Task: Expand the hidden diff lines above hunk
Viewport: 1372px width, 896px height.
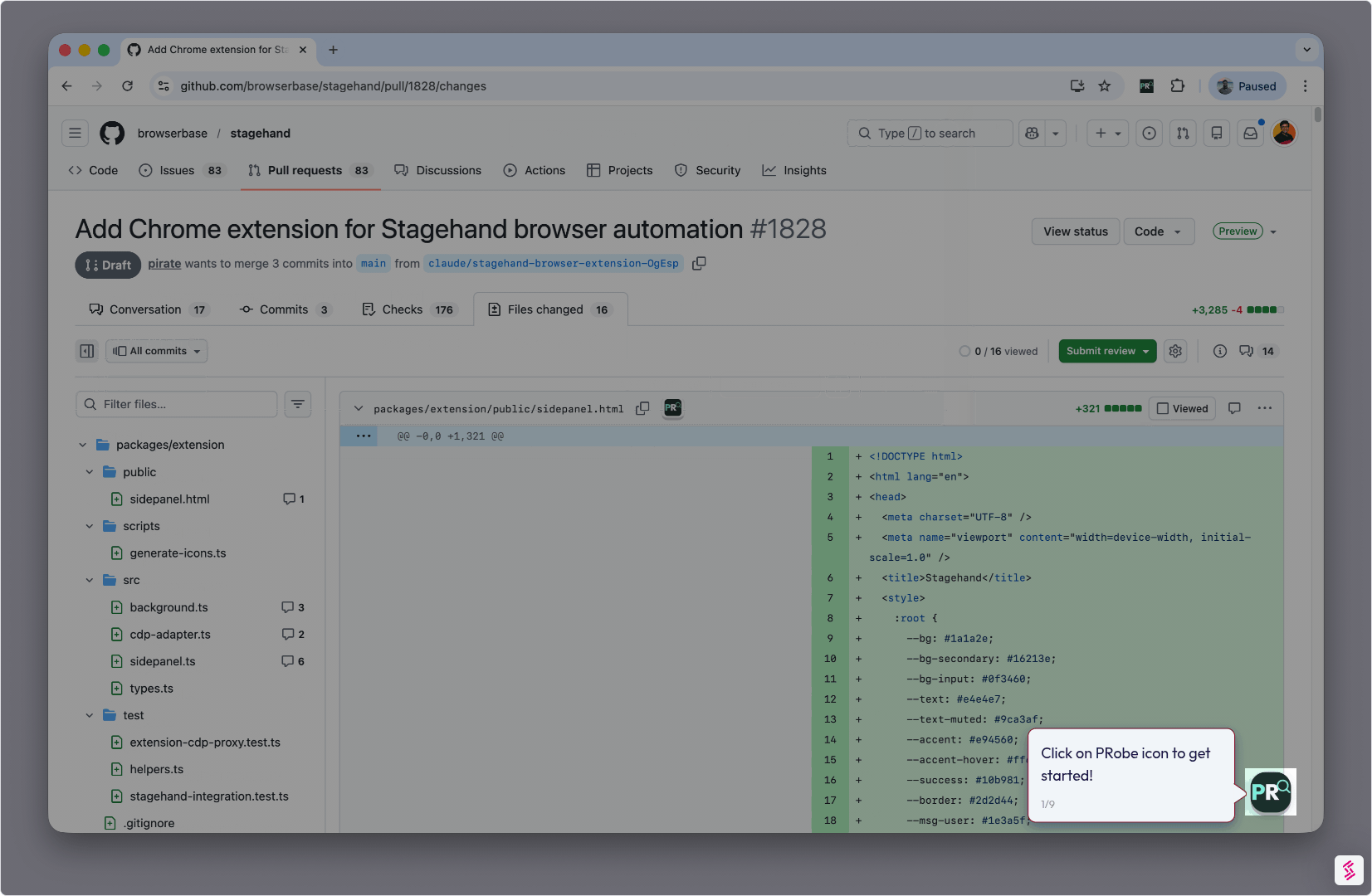Action: pyautogui.click(x=364, y=436)
